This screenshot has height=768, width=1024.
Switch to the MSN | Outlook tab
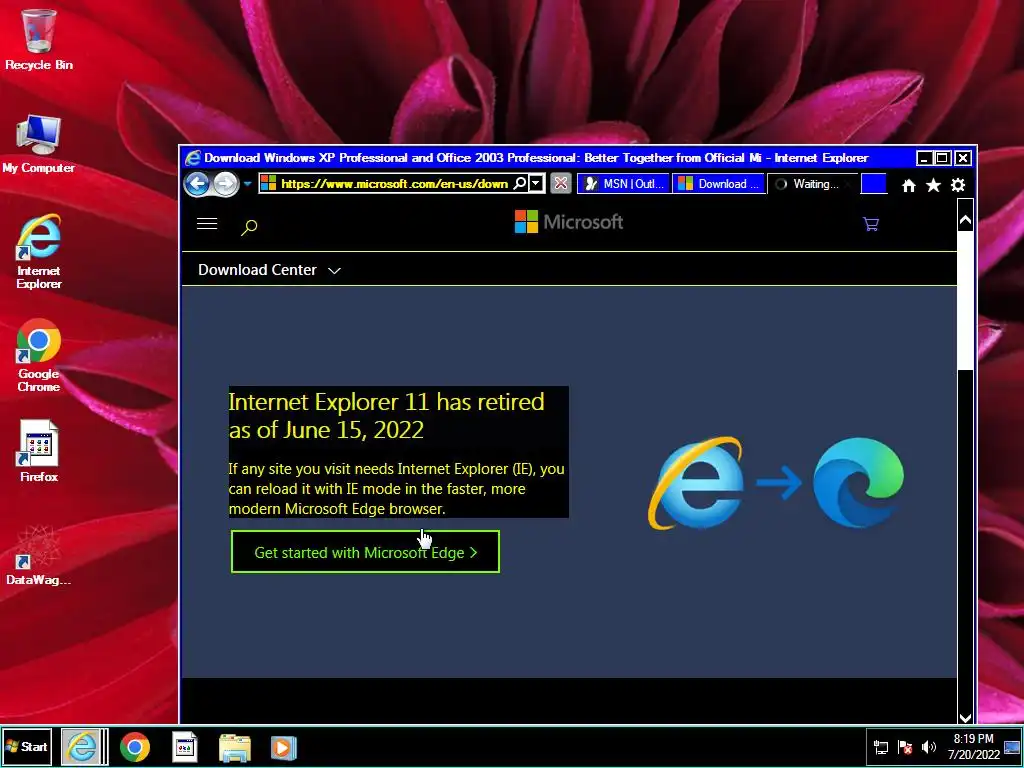[624, 184]
